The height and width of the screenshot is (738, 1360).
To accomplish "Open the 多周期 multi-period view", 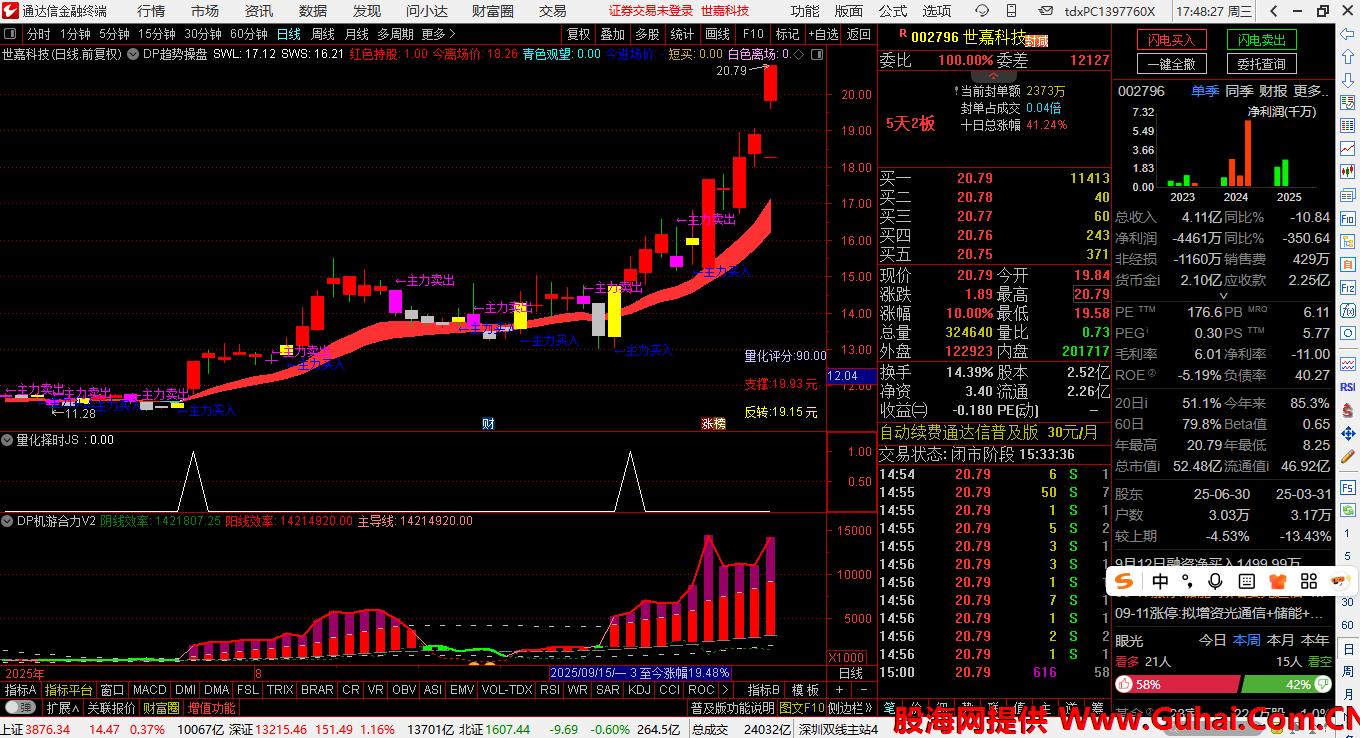I will click(x=395, y=34).
